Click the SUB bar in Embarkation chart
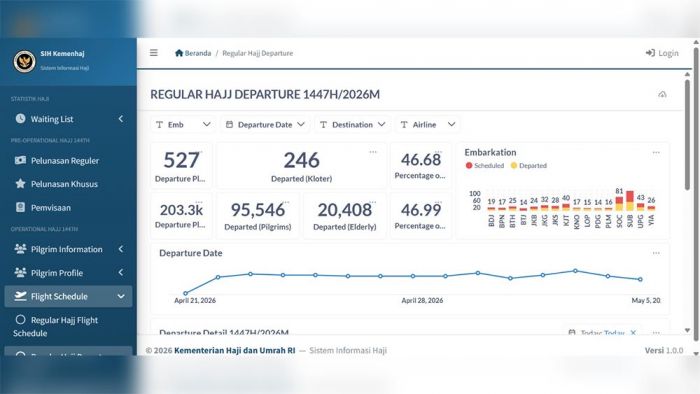 630,201
